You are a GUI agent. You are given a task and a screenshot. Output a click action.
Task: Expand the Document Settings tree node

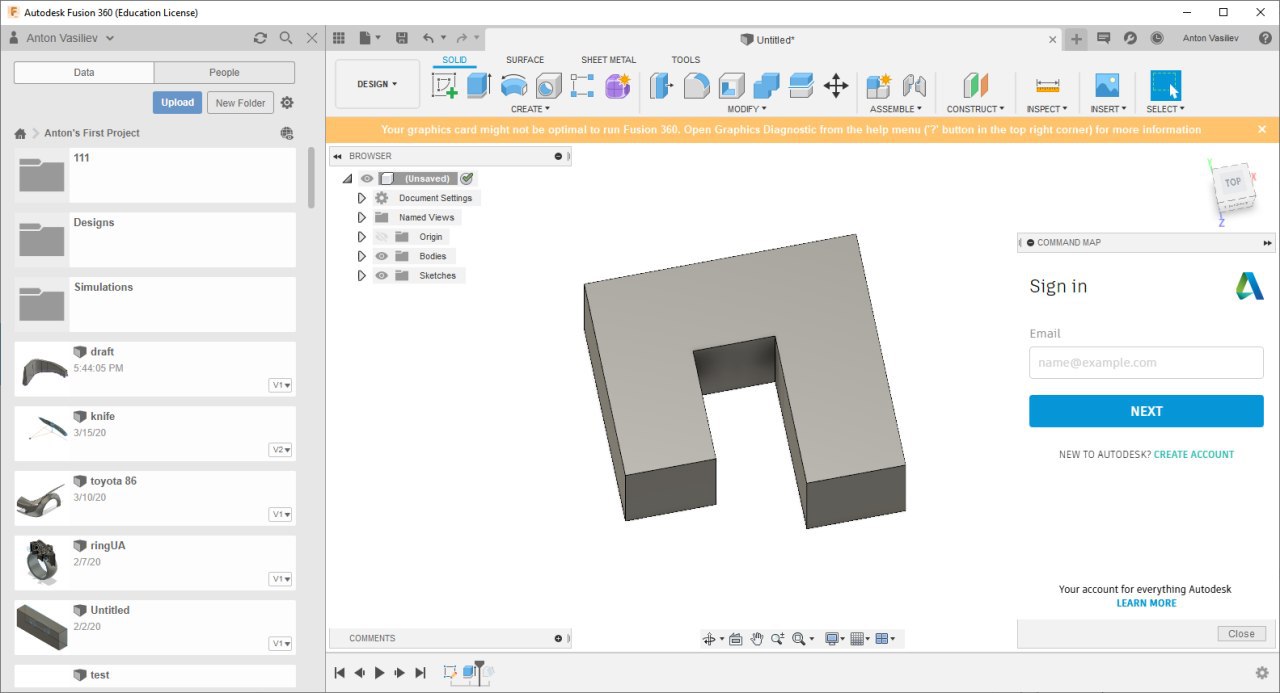tap(362, 198)
